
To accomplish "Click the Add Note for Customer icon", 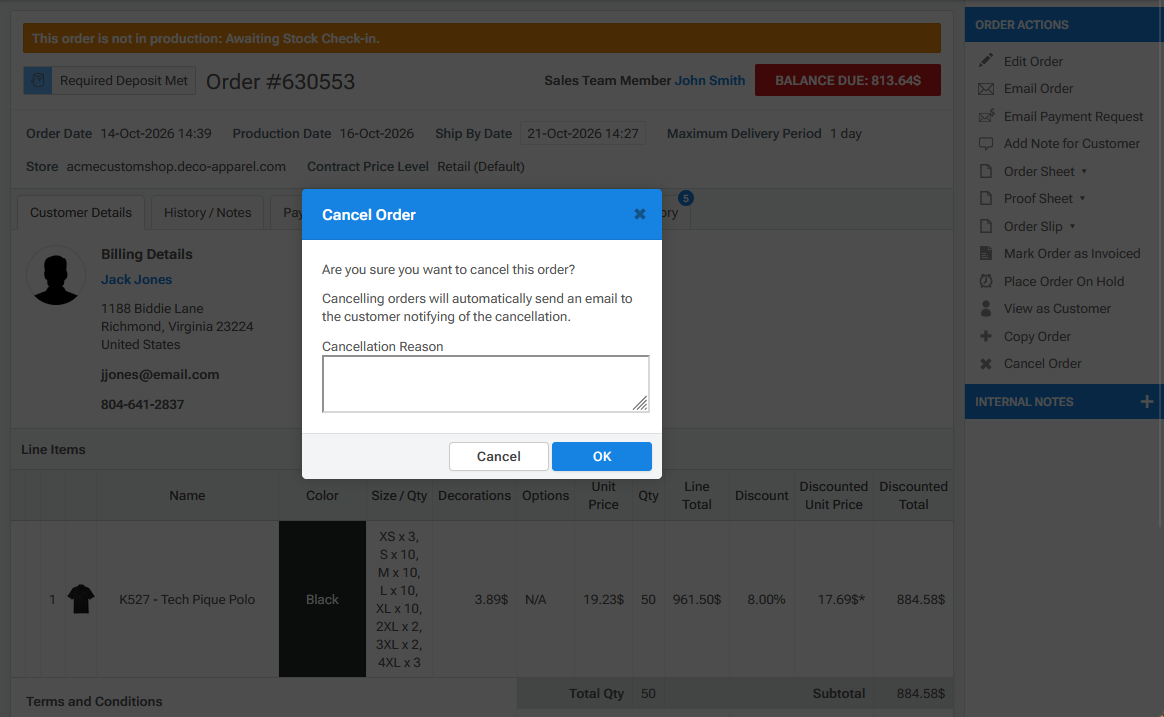I will (986, 144).
